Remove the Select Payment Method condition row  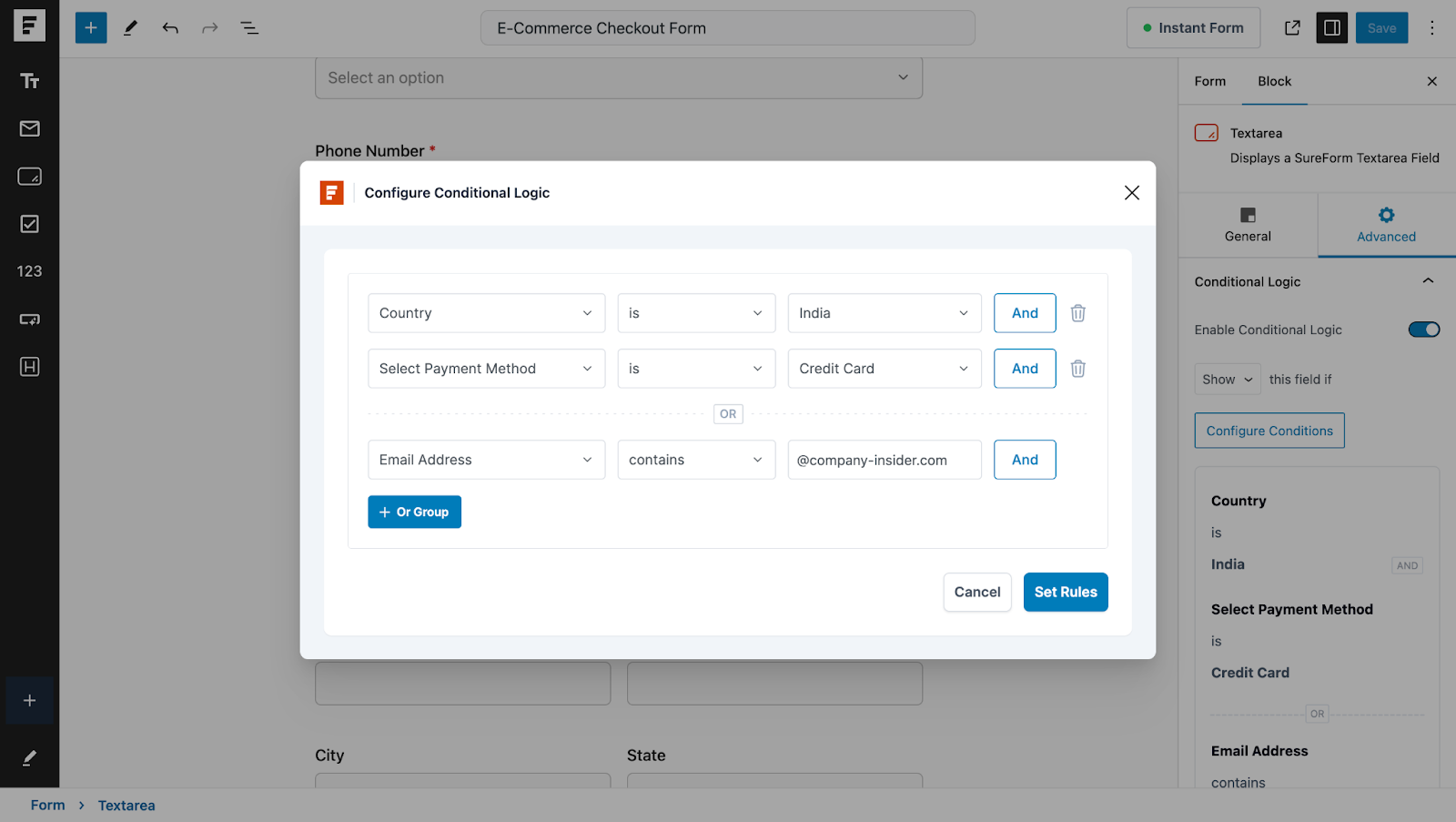1077,369
